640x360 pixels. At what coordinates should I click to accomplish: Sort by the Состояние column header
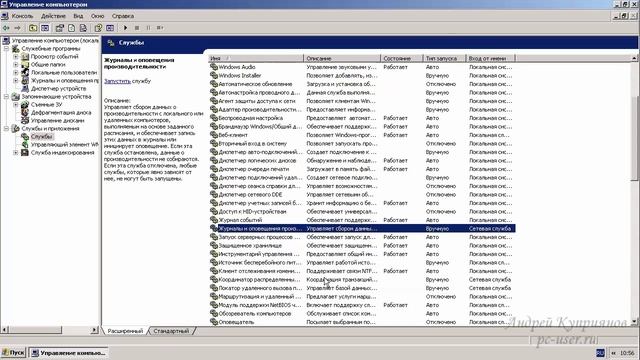click(x=401, y=58)
